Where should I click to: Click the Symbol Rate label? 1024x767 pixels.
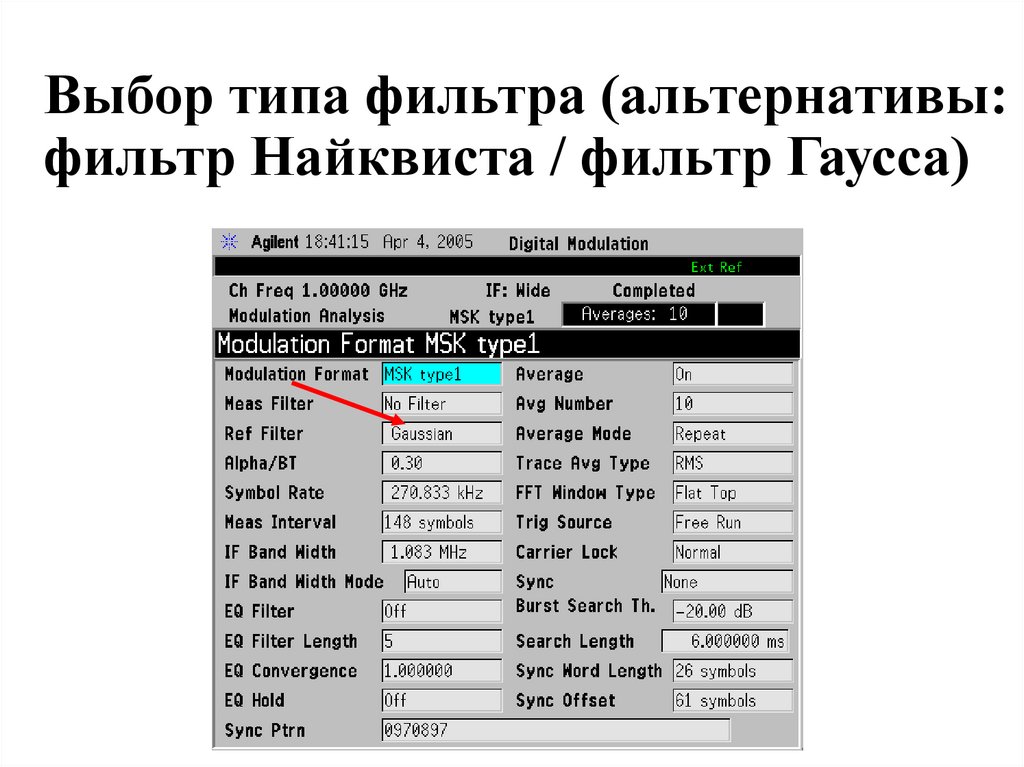pos(274,493)
